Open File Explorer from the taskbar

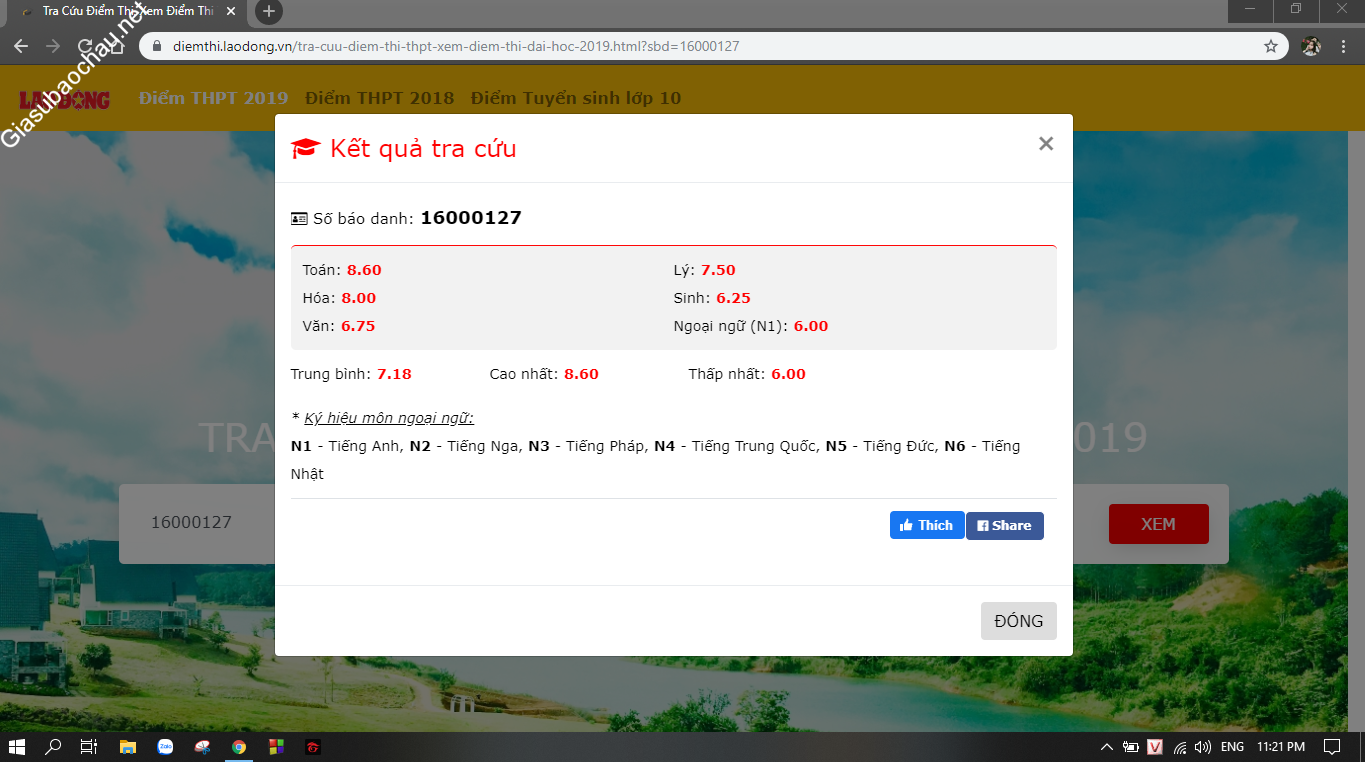pos(128,746)
